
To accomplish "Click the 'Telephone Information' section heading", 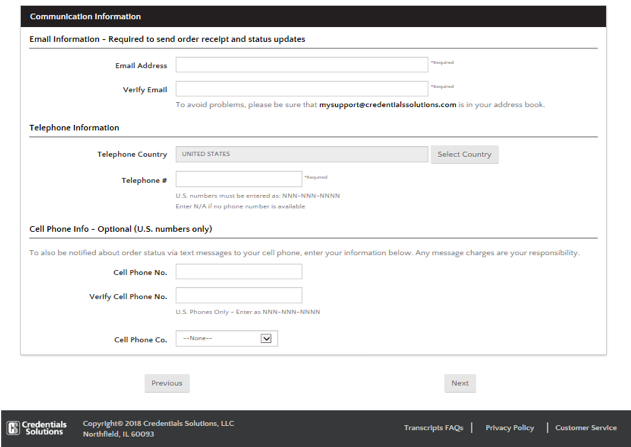I will 74,128.
